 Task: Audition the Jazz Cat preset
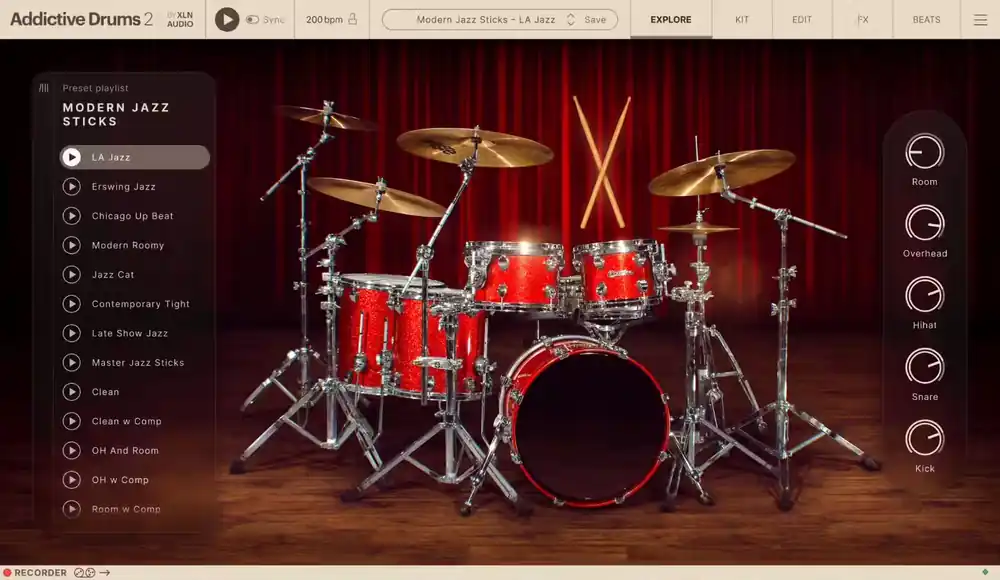coord(71,274)
